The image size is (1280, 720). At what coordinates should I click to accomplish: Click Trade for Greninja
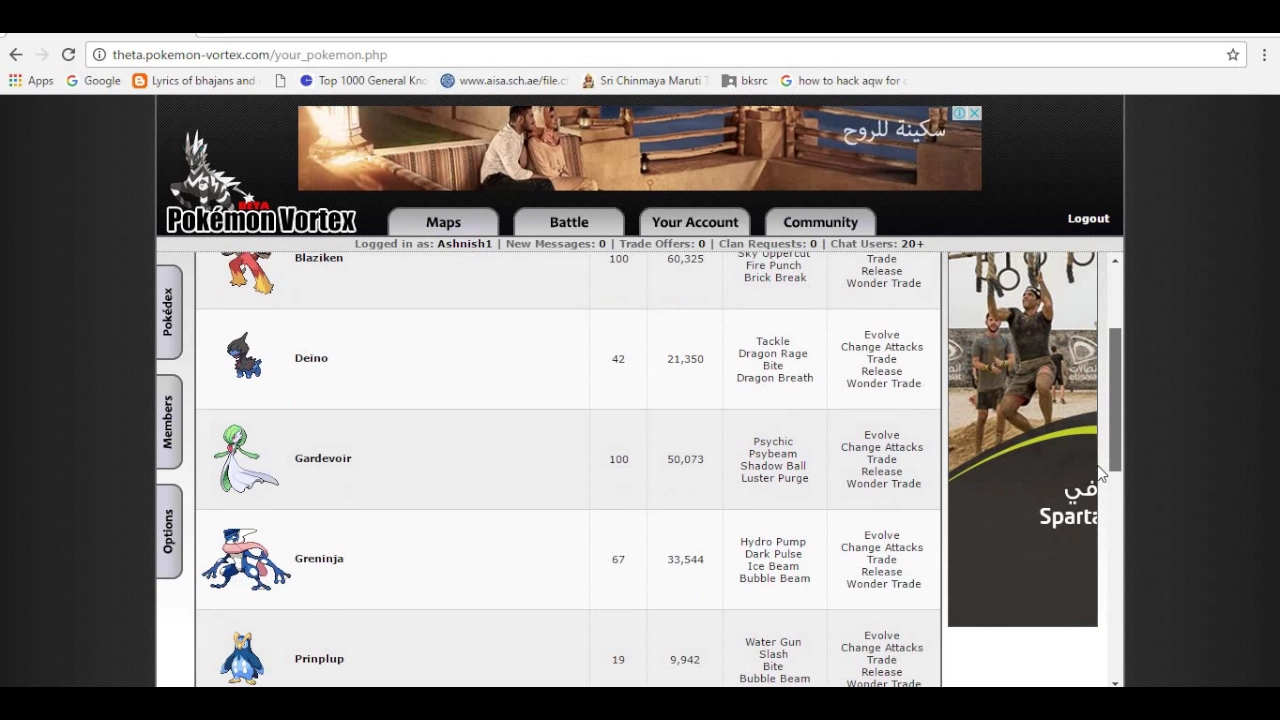pos(882,559)
